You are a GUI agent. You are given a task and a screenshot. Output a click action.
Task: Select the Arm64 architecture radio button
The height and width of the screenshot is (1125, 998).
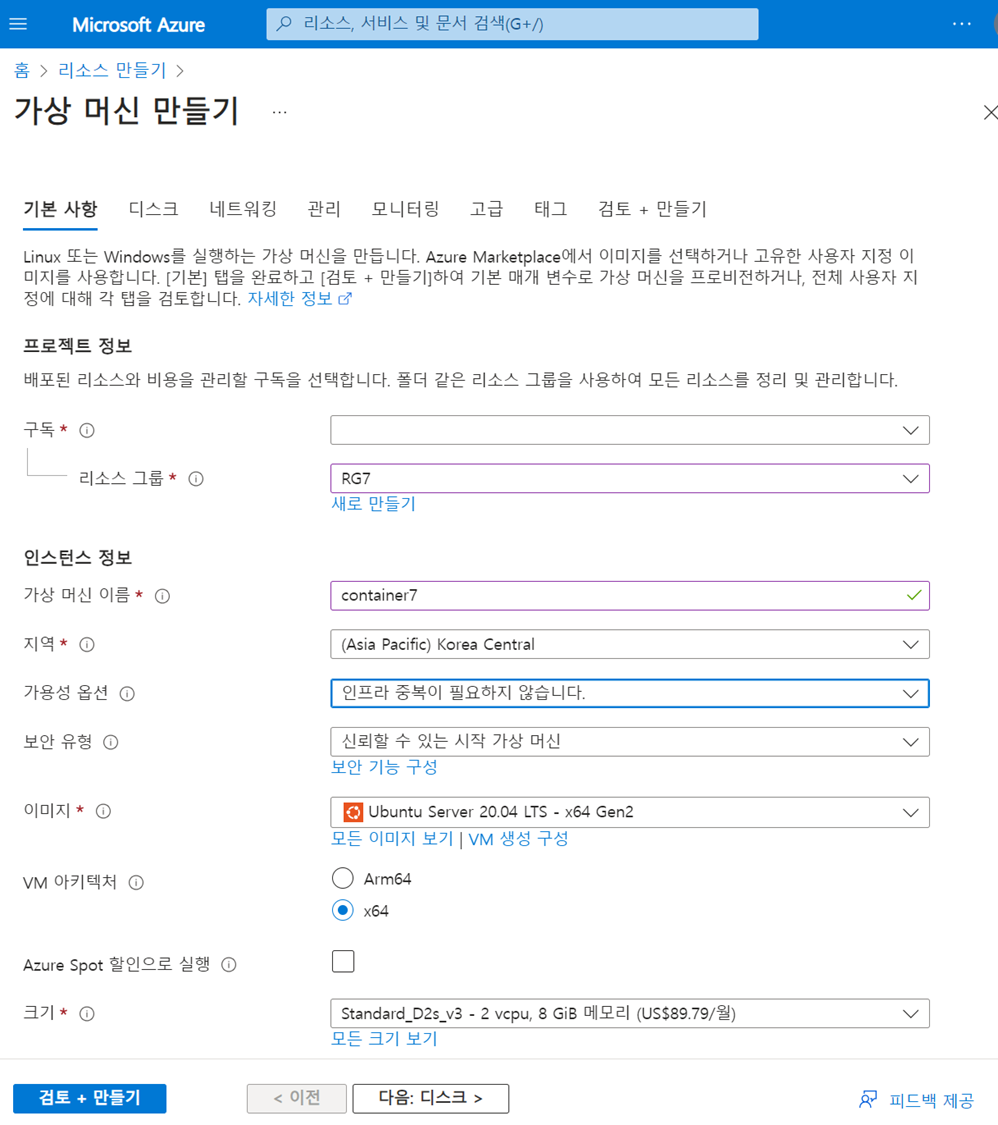point(343,878)
